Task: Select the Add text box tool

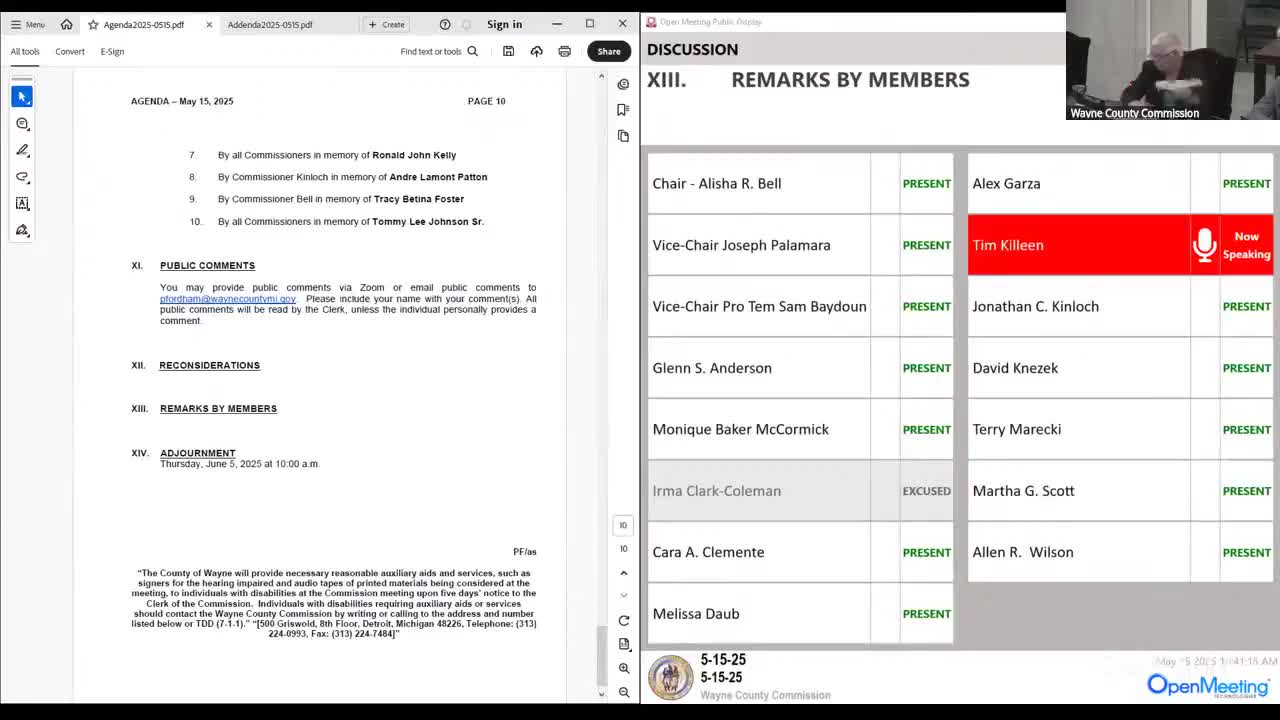Action: click(x=22, y=203)
